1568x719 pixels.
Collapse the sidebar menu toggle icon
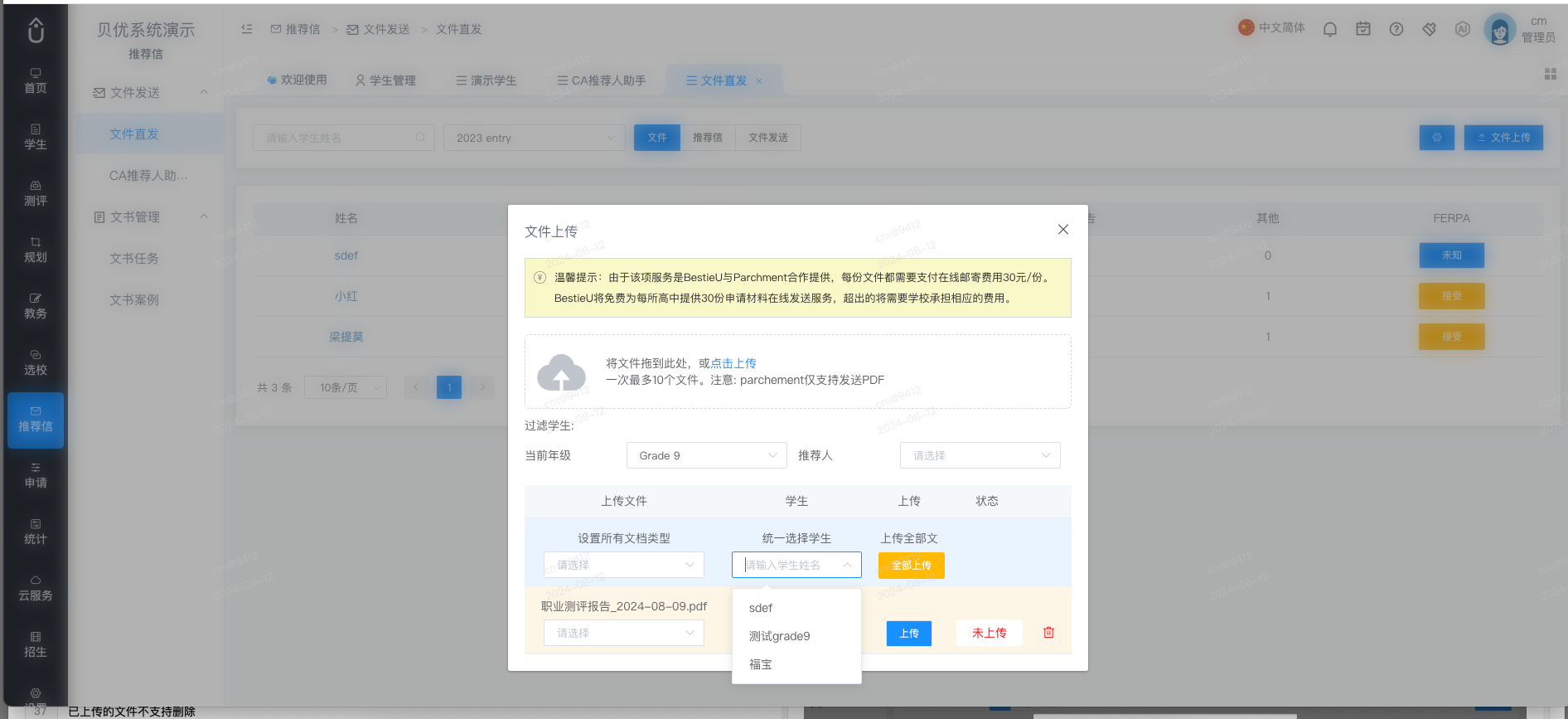coord(247,29)
